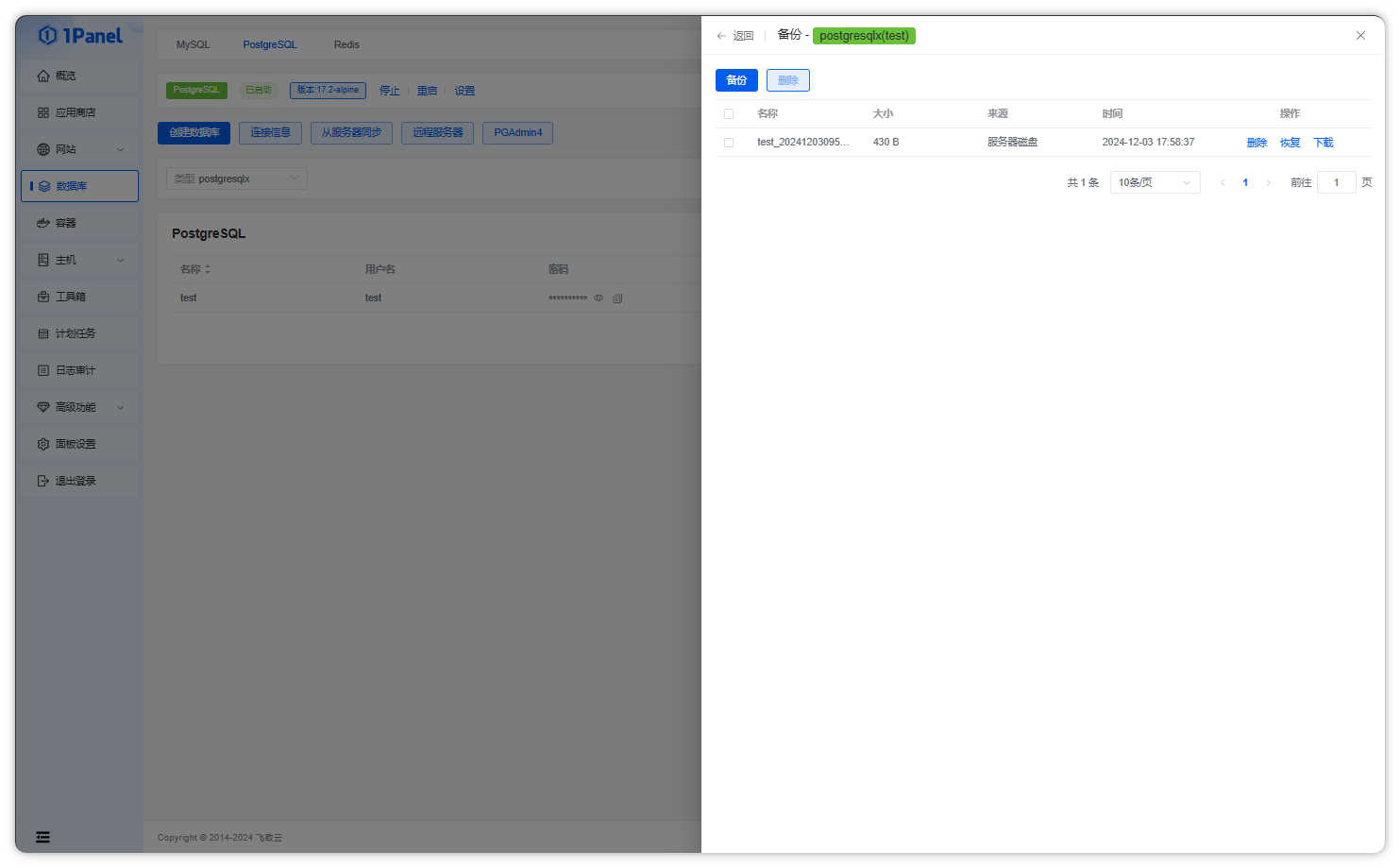
Task: Switch to the MySQL tab
Action: pos(194,44)
